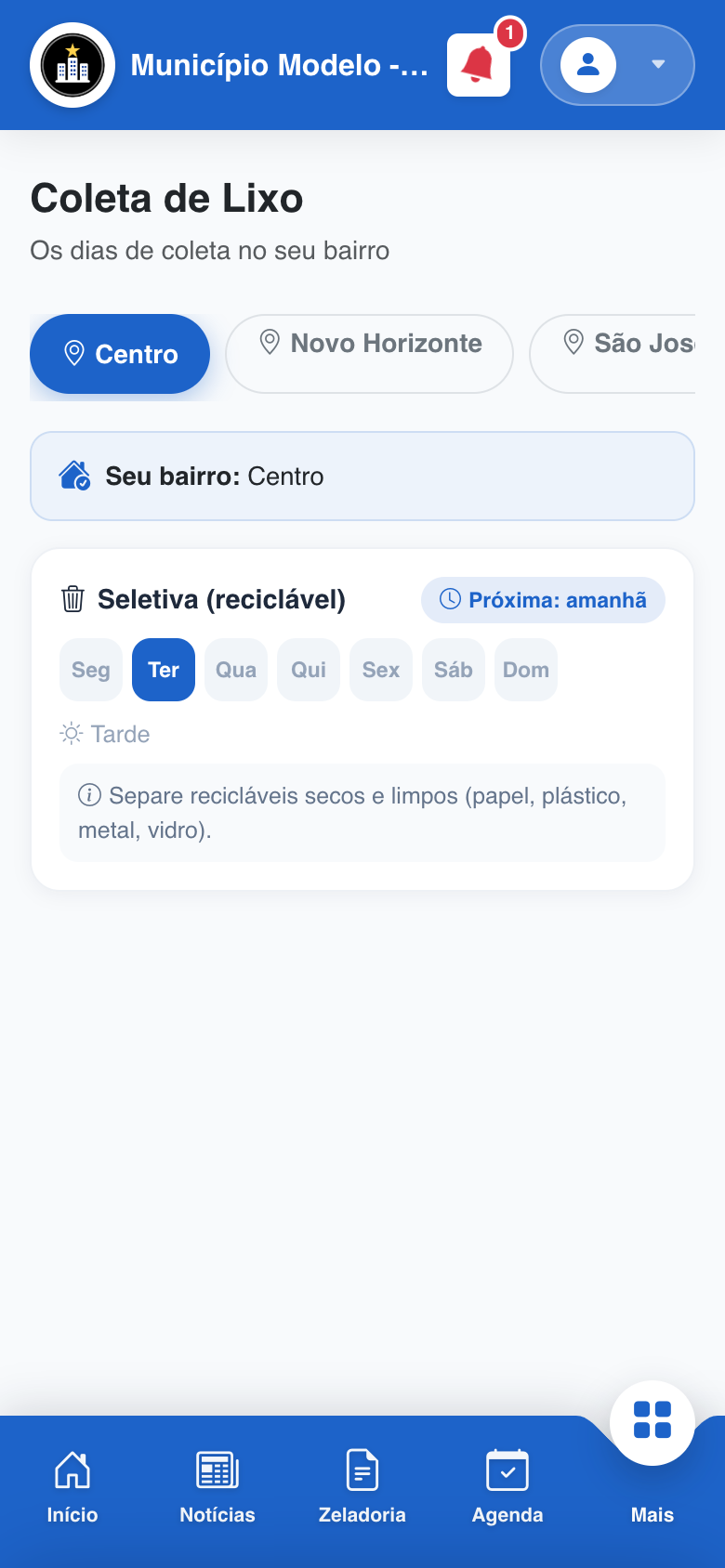725x1568 pixels.
Task: Click the Próxima: amanhã badge
Action: coord(543,600)
